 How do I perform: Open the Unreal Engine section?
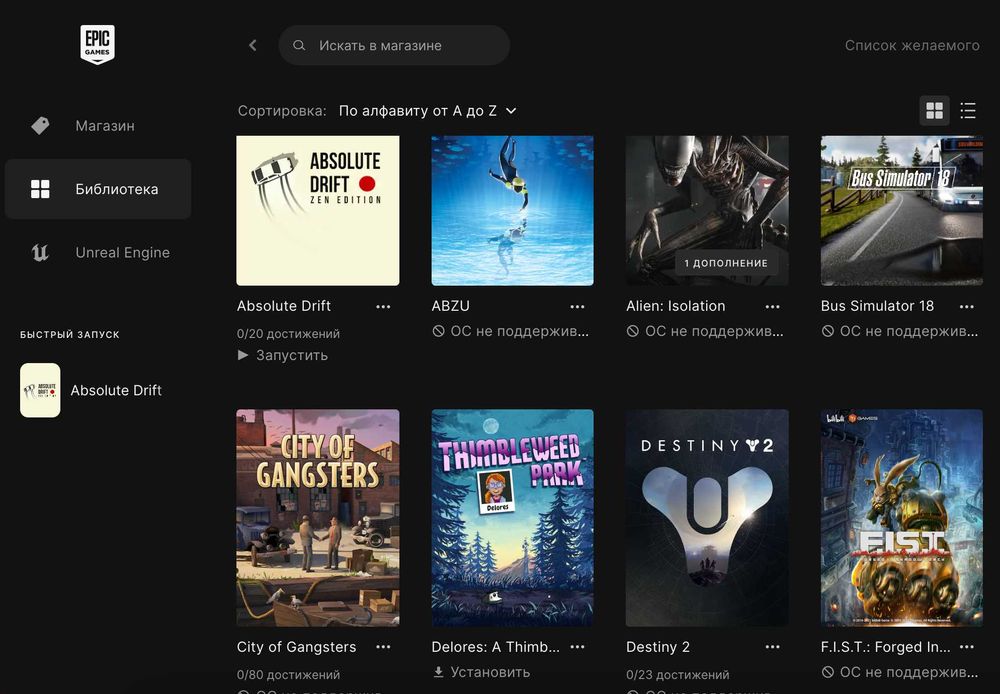click(98, 253)
